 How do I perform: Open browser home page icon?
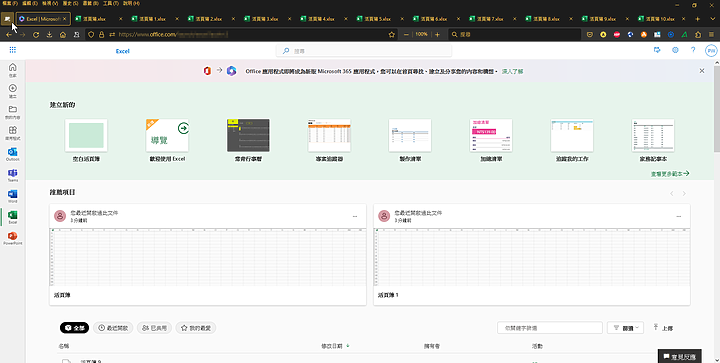(63, 34)
